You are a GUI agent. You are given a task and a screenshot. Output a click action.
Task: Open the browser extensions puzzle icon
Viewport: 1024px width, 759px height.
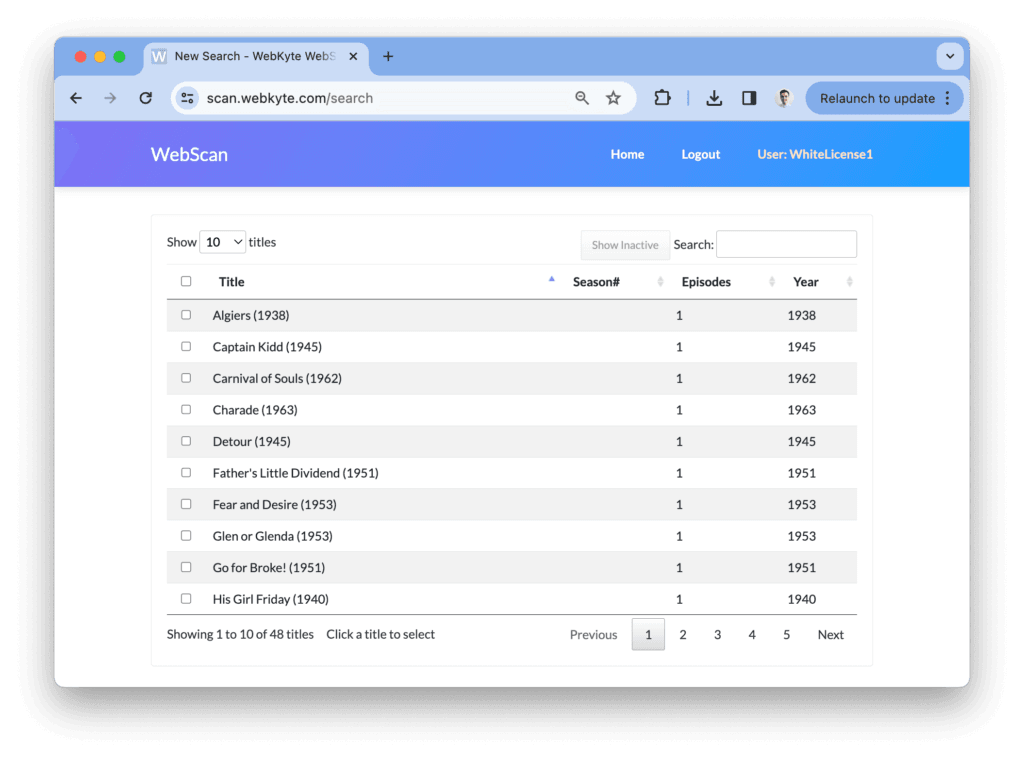tap(661, 98)
